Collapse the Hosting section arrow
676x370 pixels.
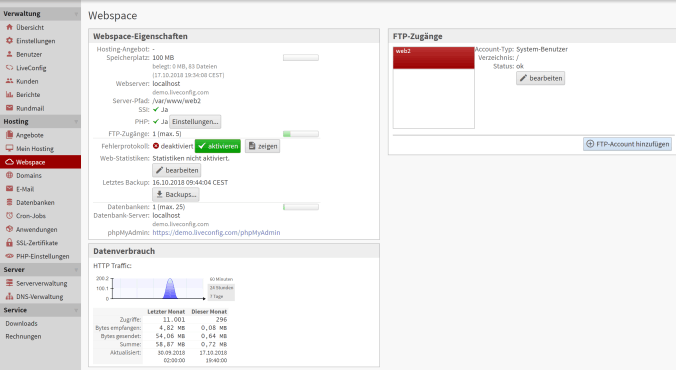tap(76, 122)
